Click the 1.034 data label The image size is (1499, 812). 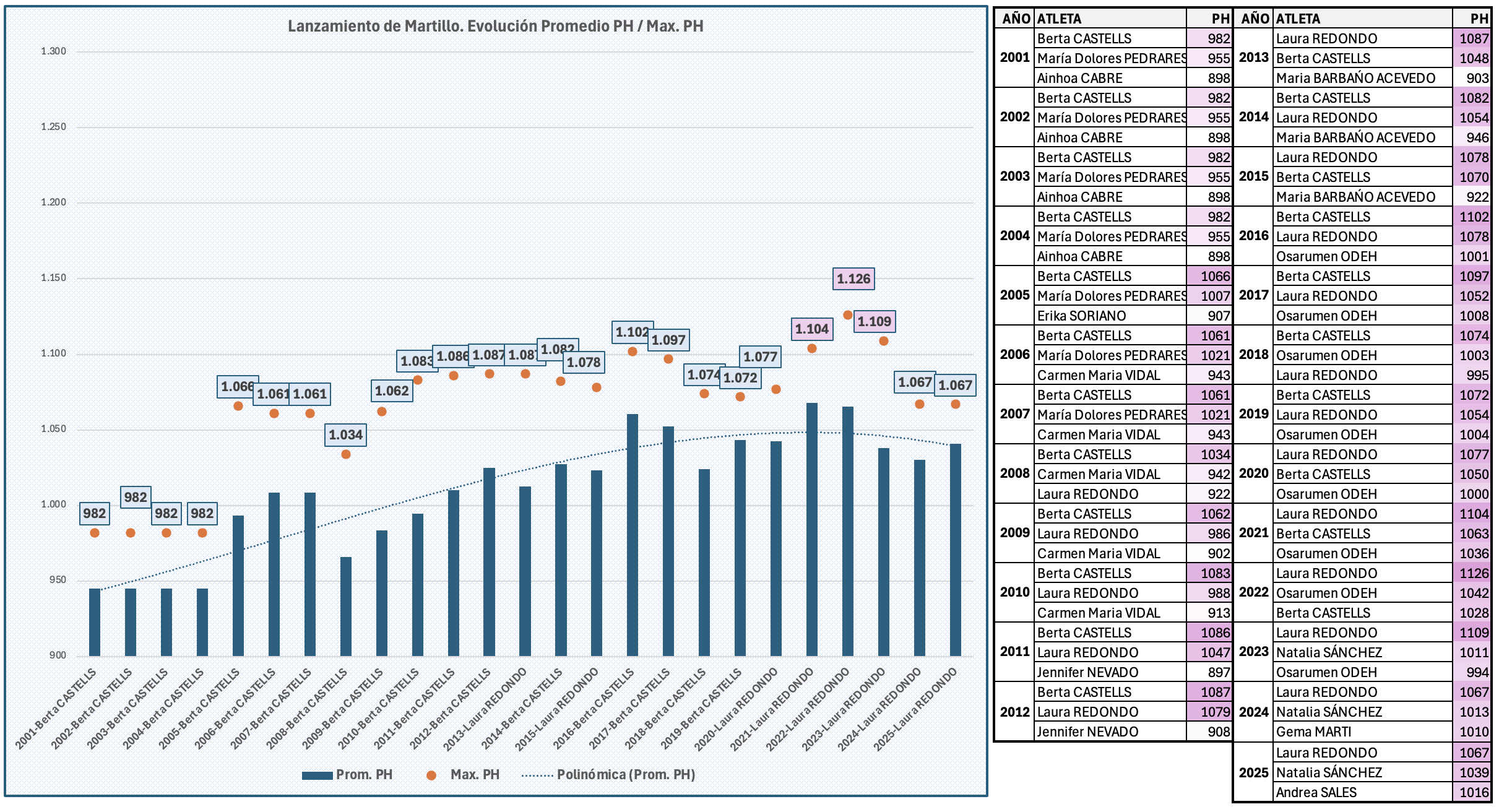pyautogui.click(x=345, y=435)
